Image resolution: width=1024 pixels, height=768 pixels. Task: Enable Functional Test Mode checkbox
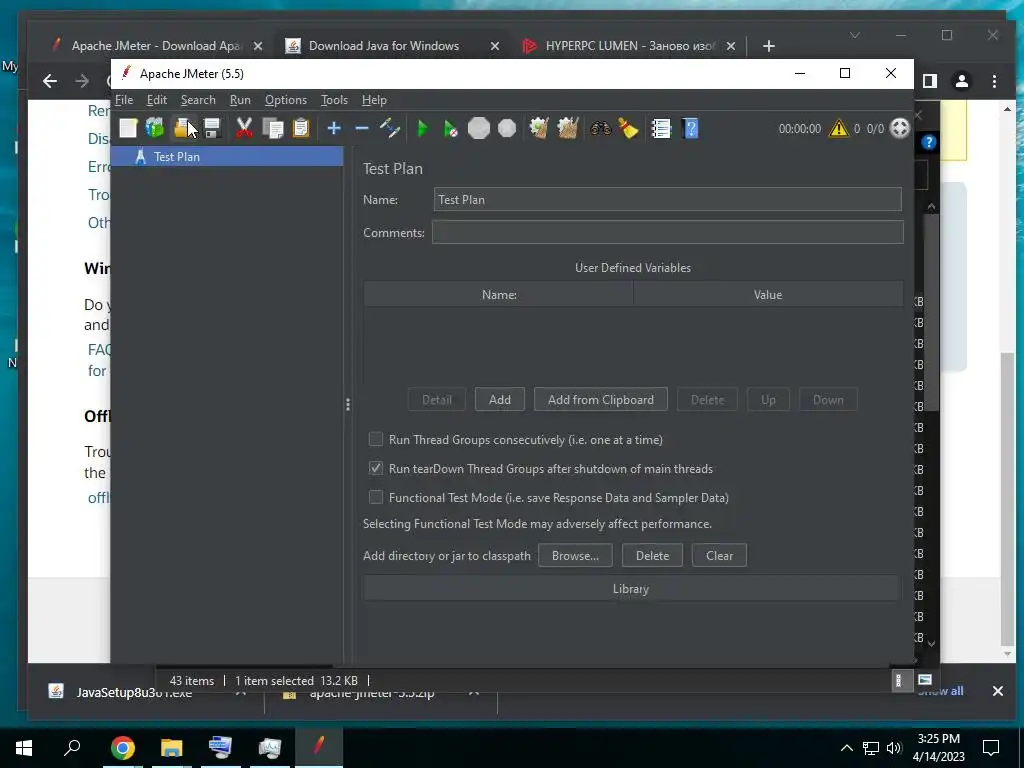tap(376, 497)
